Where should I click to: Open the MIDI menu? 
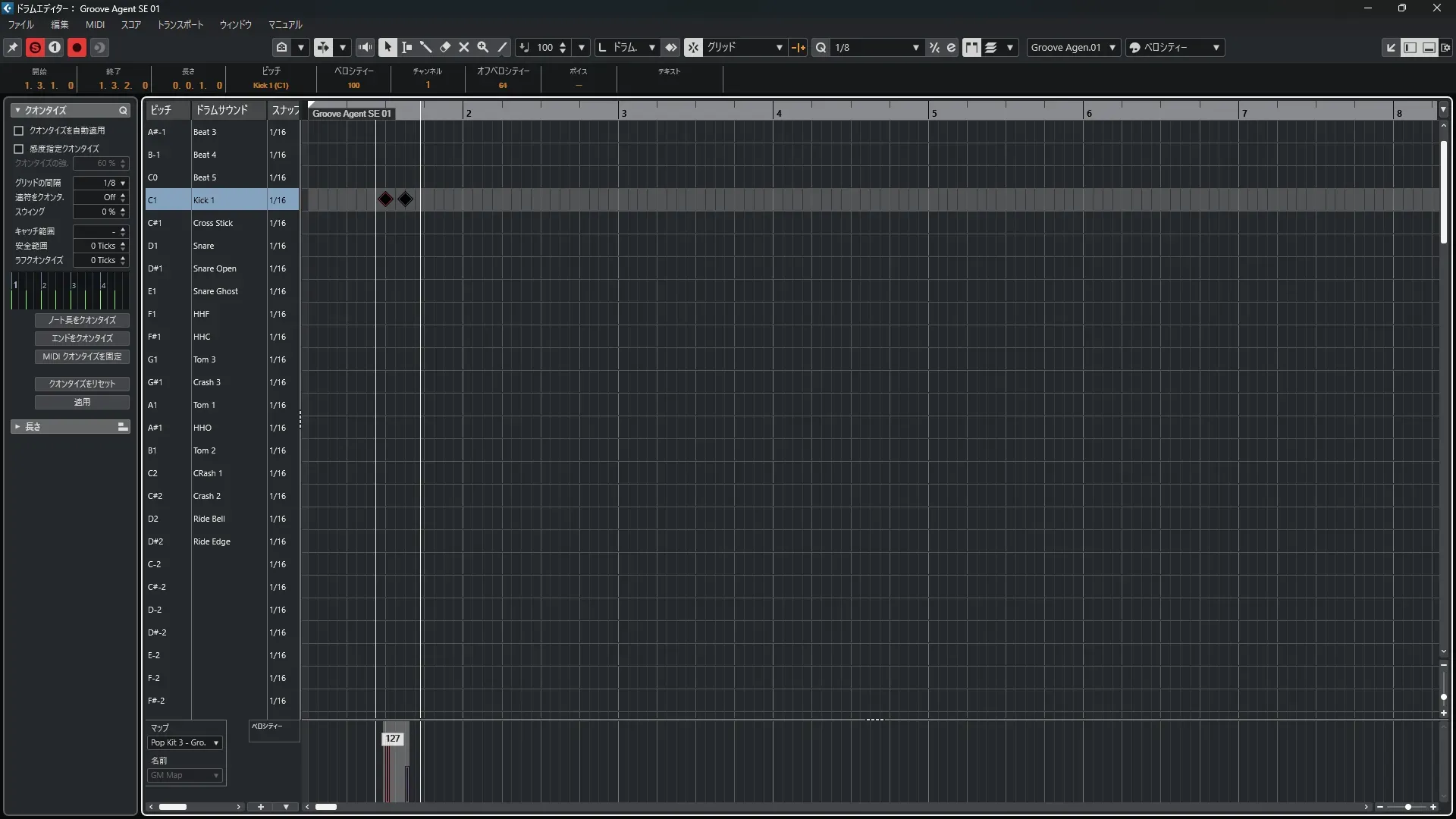pyautogui.click(x=95, y=24)
